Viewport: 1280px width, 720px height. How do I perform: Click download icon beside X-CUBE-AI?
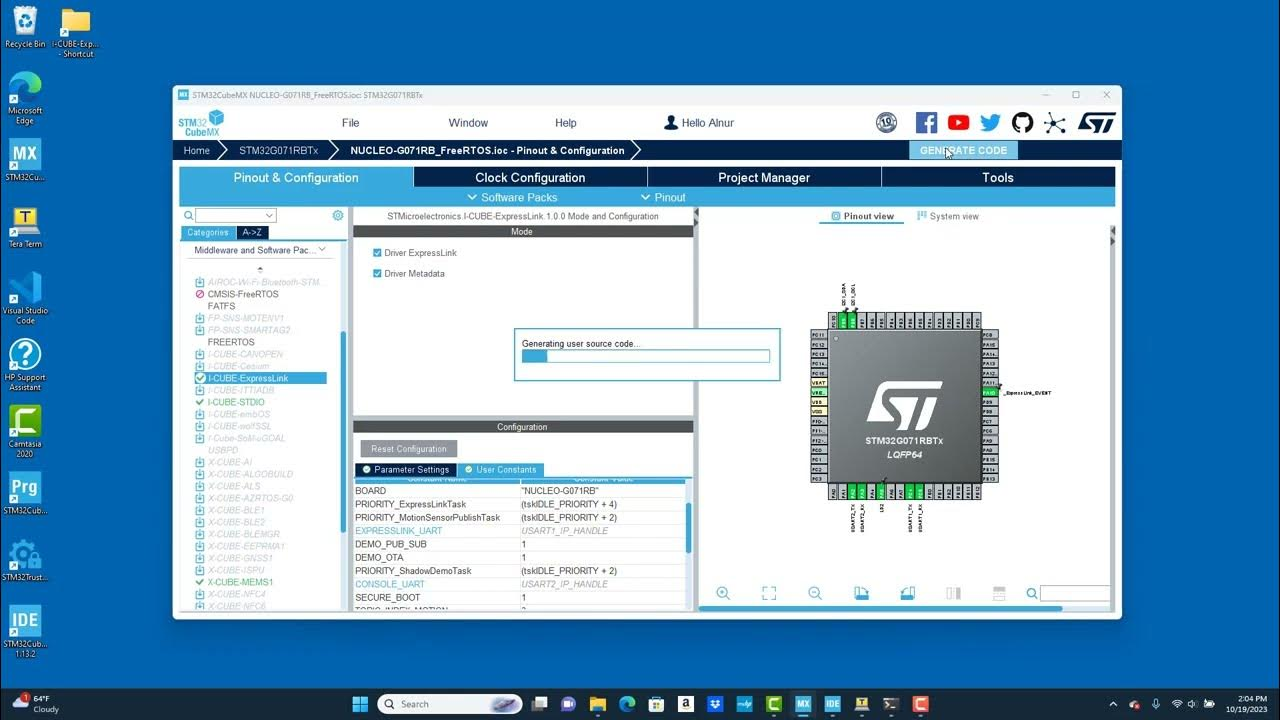pyautogui.click(x=200, y=462)
